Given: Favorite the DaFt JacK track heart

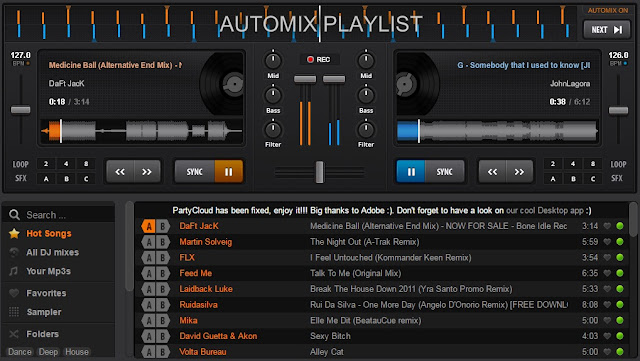Looking at the screenshot, I should (607, 226).
